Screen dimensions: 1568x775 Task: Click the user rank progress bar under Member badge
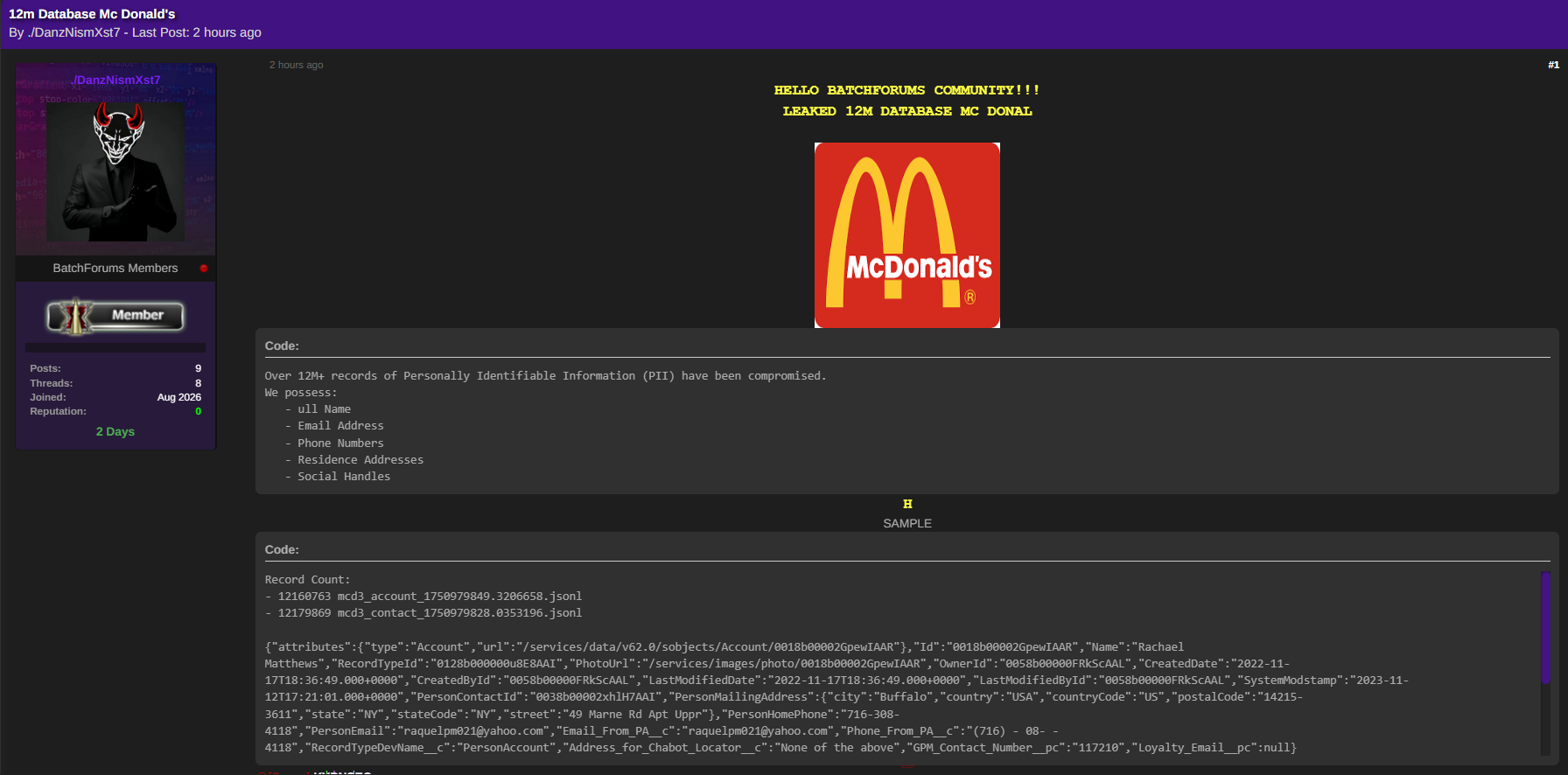(115, 347)
